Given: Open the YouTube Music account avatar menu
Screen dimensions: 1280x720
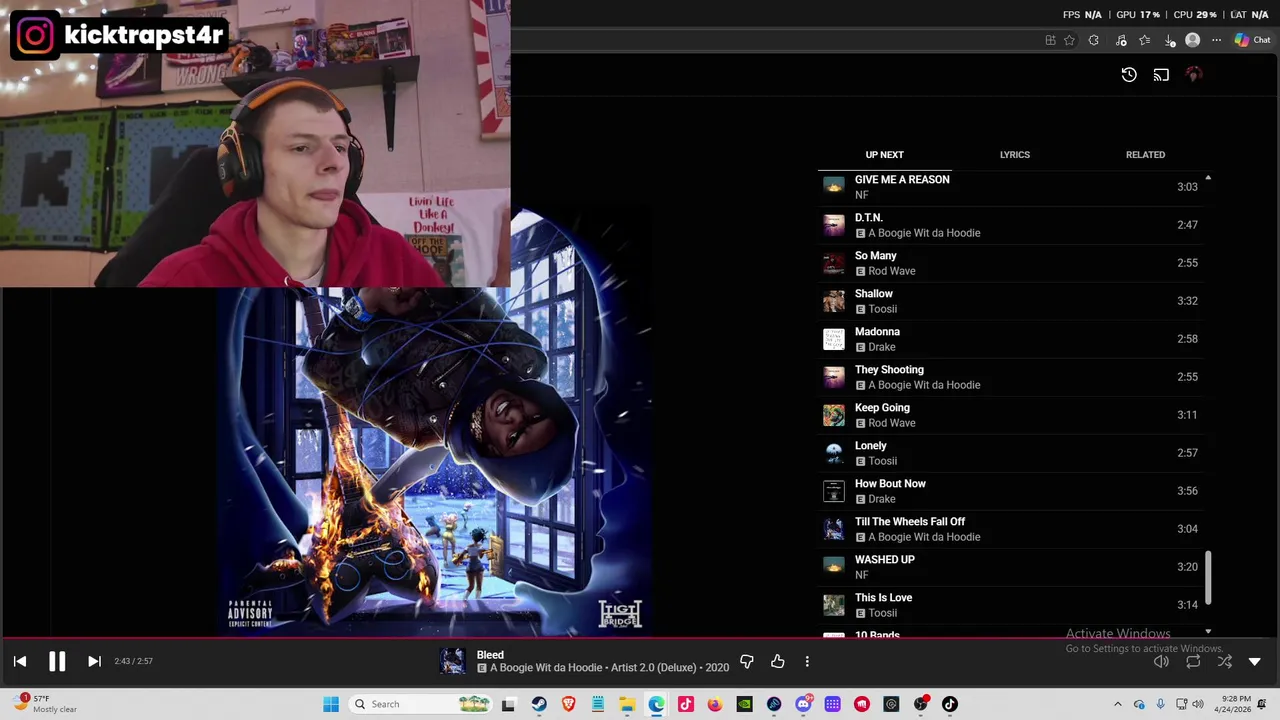Looking at the screenshot, I should 1193,74.
